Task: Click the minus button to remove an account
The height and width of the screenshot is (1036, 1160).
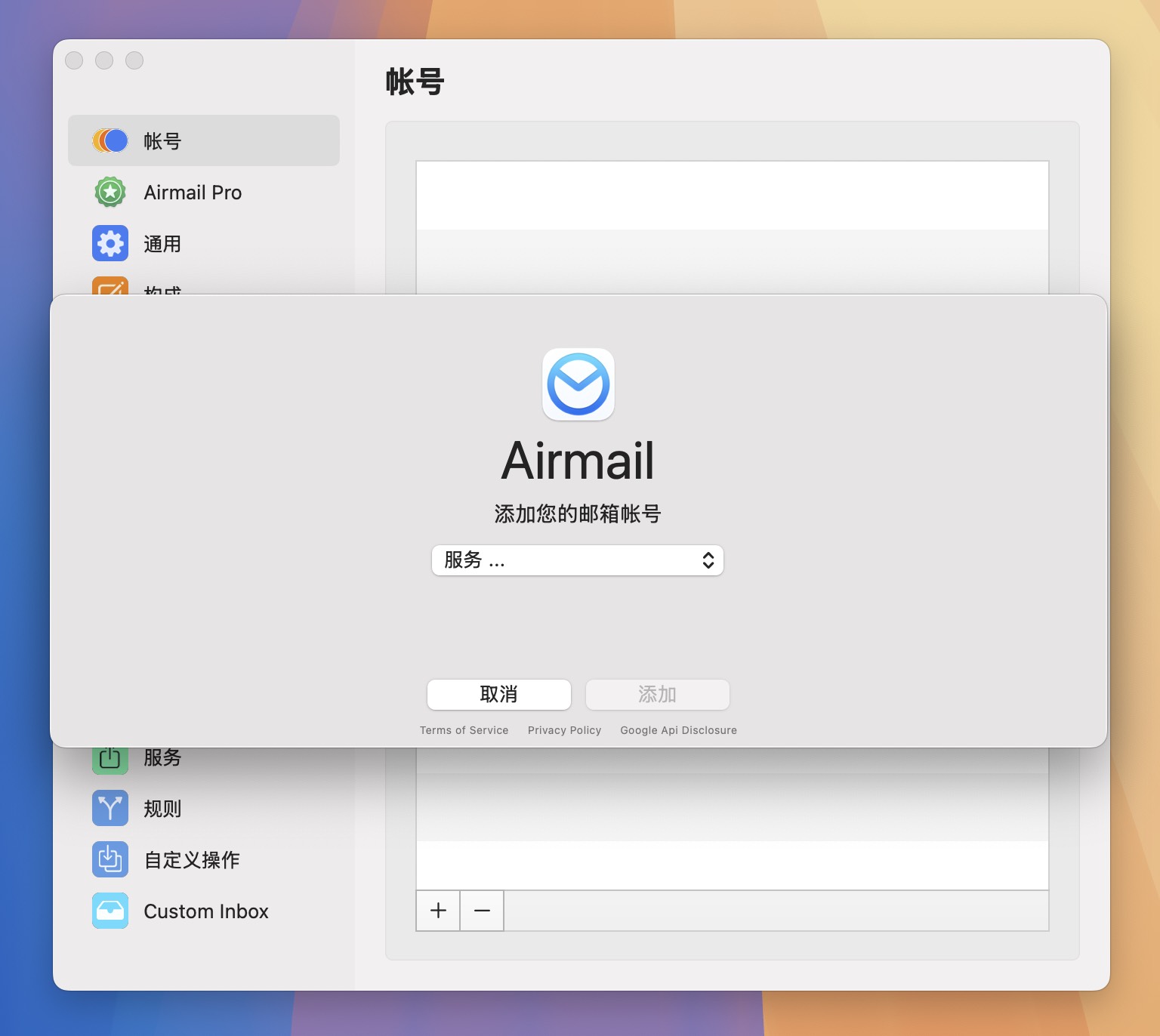Action: (482, 911)
